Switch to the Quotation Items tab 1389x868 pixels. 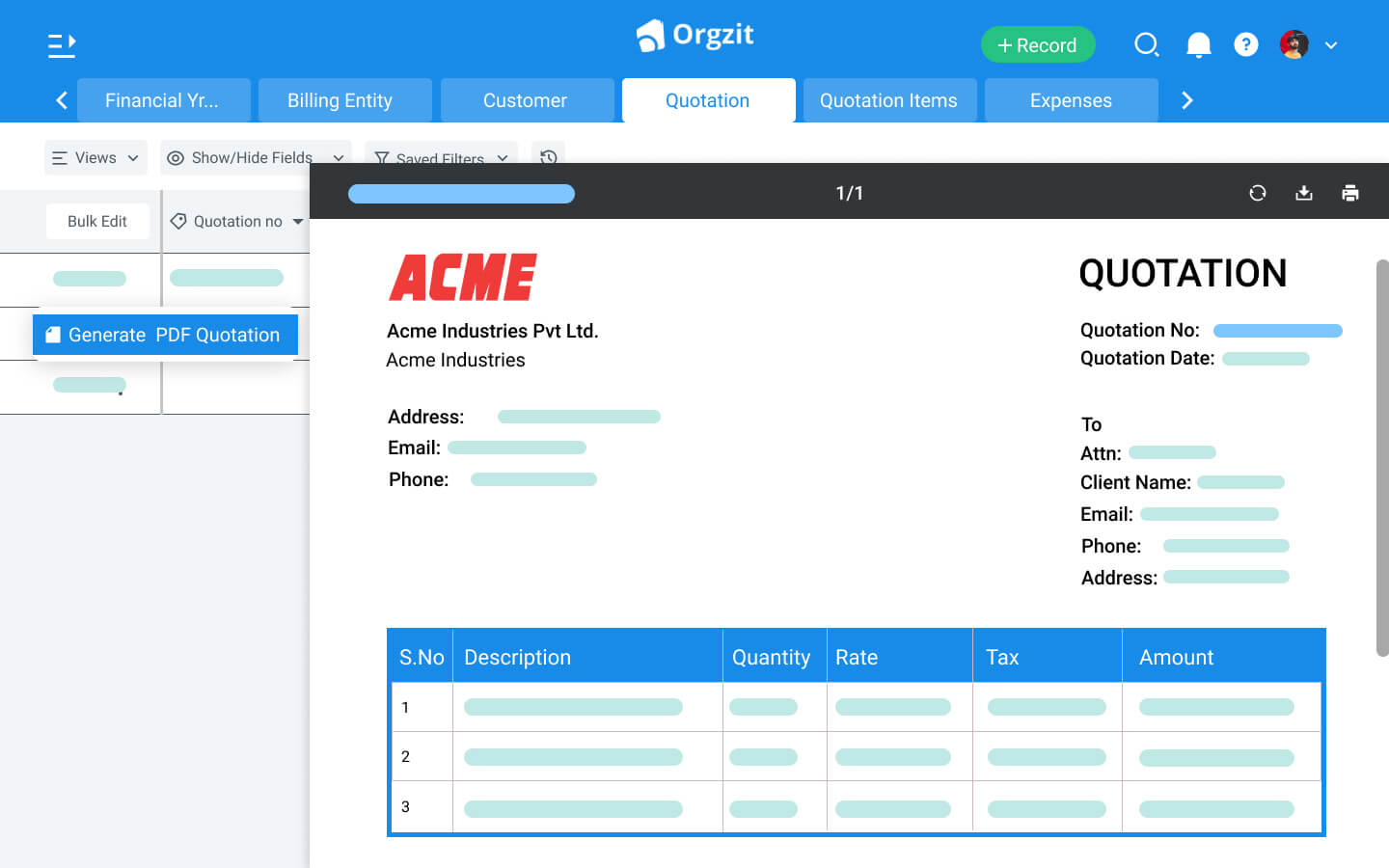(888, 99)
